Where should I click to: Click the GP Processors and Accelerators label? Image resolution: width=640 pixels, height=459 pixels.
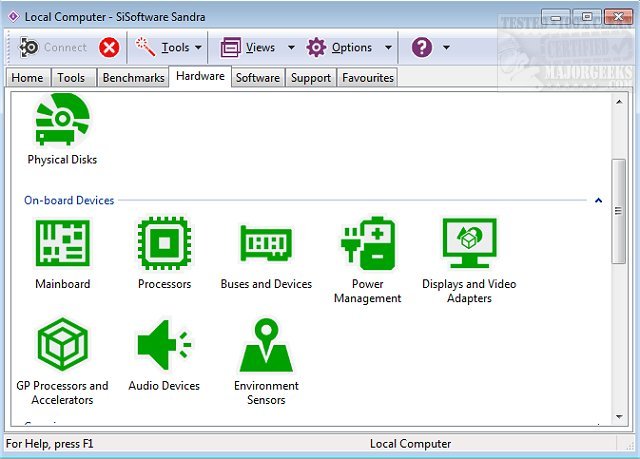pyautogui.click(x=62, y=392)
